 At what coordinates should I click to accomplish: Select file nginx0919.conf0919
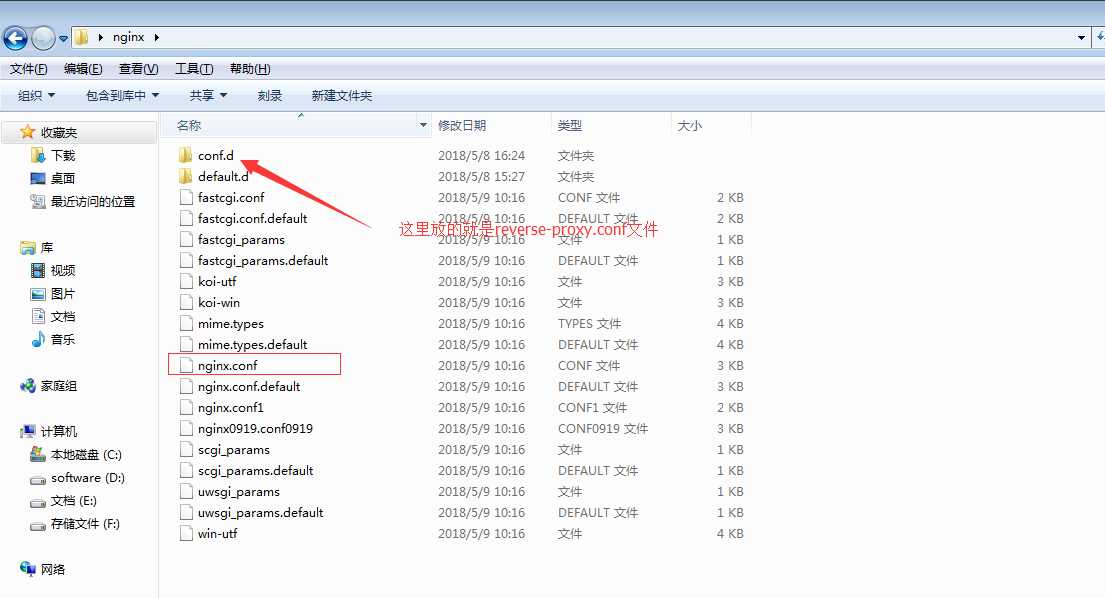click(x=255, y=428)
